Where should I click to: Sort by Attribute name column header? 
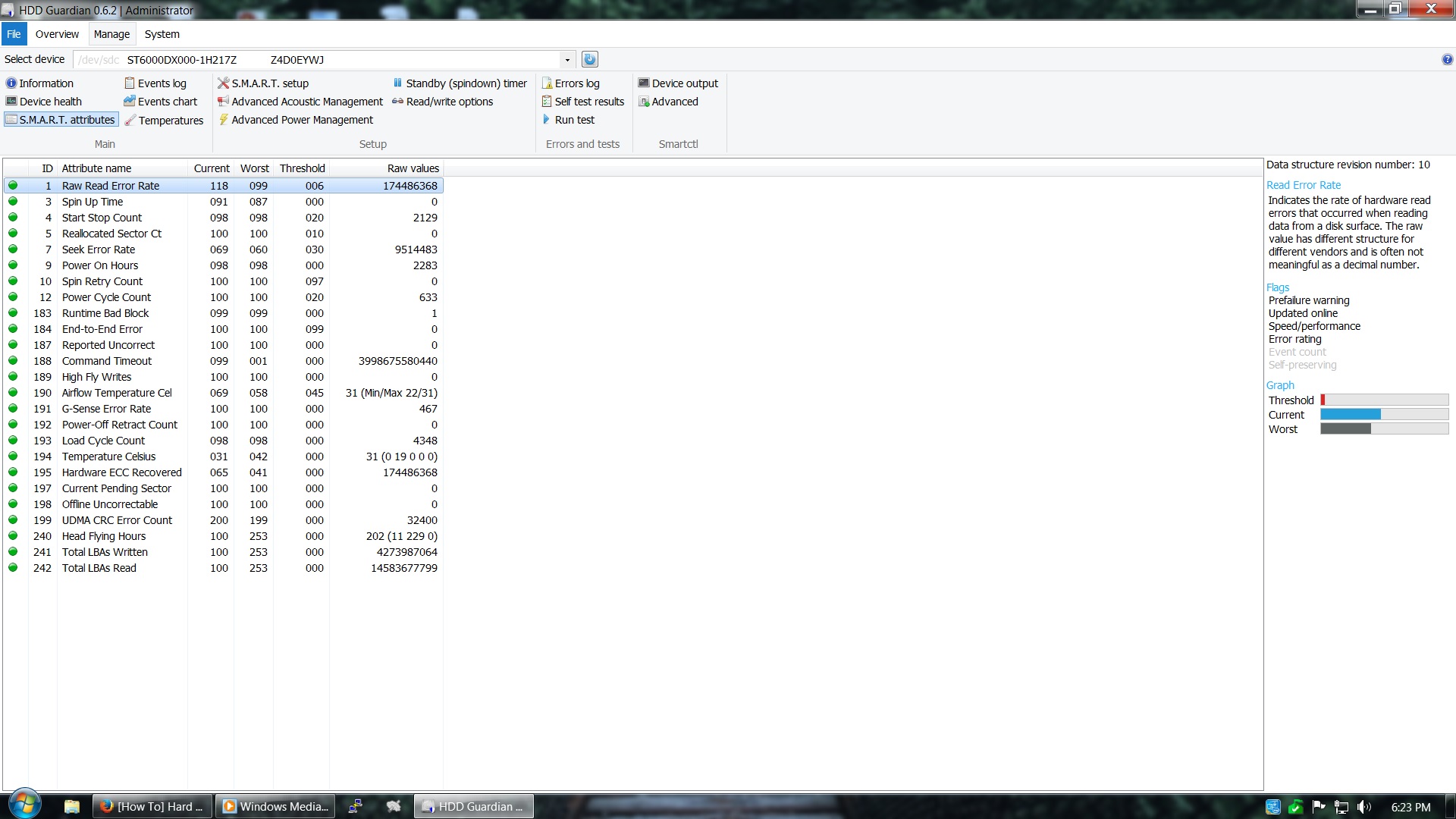(123, 168)
